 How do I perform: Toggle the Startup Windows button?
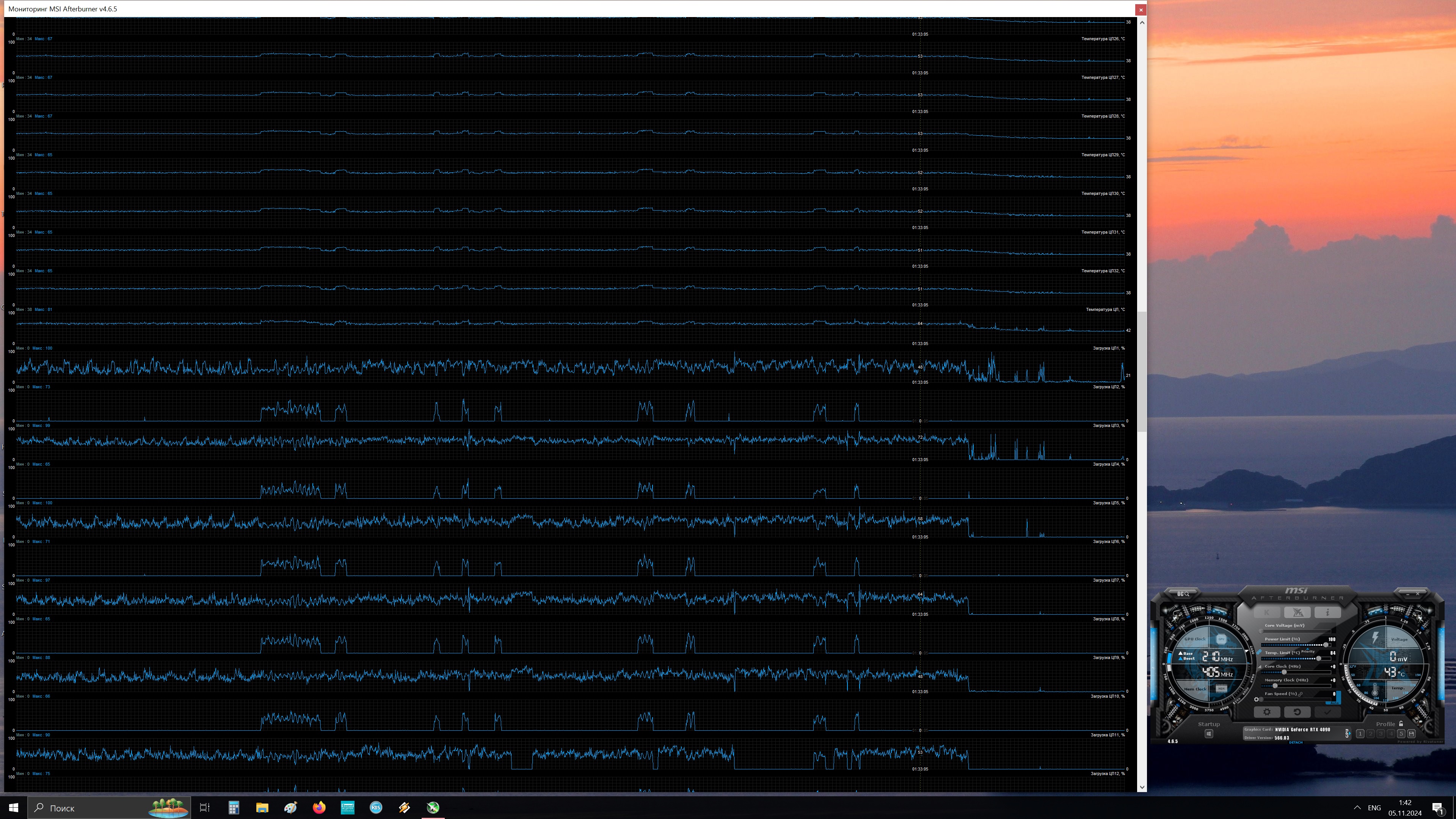click(x=1208, y=734)
